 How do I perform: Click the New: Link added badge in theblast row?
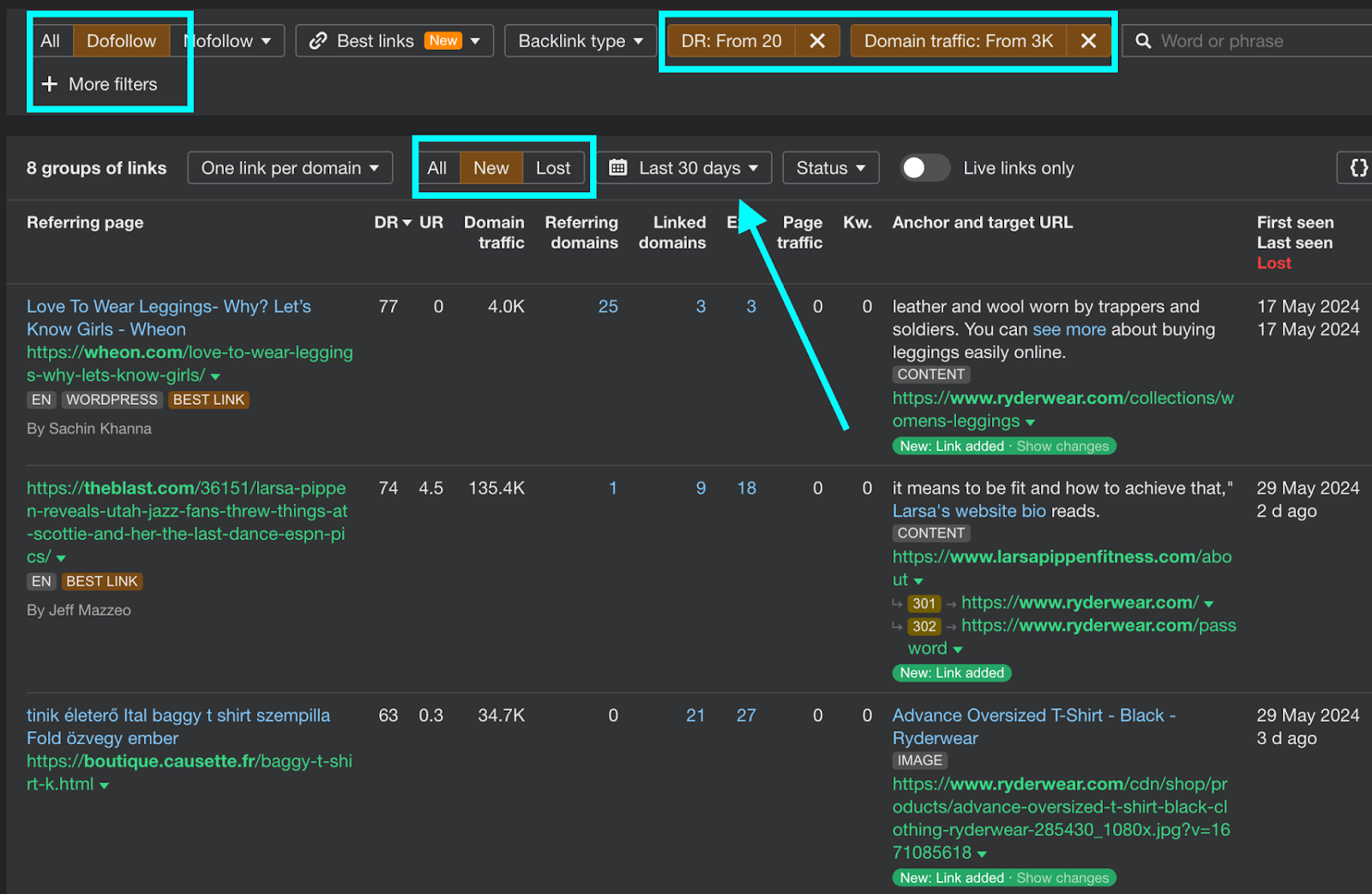pos(952,673)
